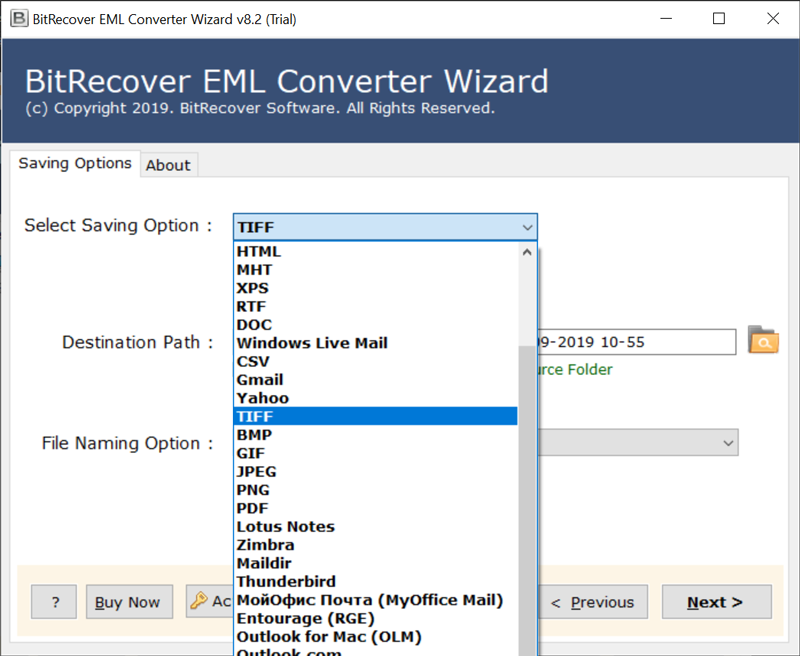
Task: Pick JPEG in the format list
Action: coord(375,472)
